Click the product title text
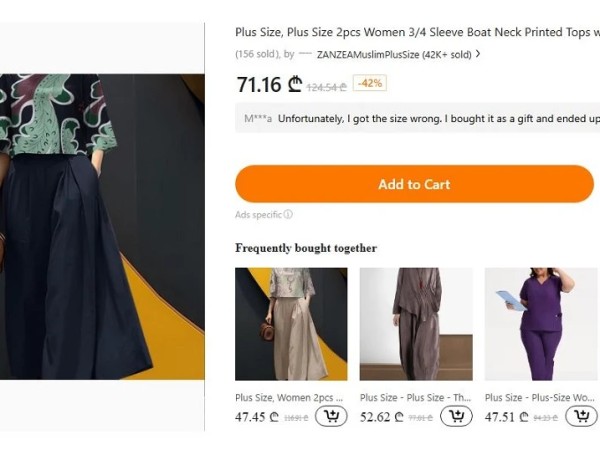Image resolution: width=600 pixels, height=450 pixels. tap(417, 32)
